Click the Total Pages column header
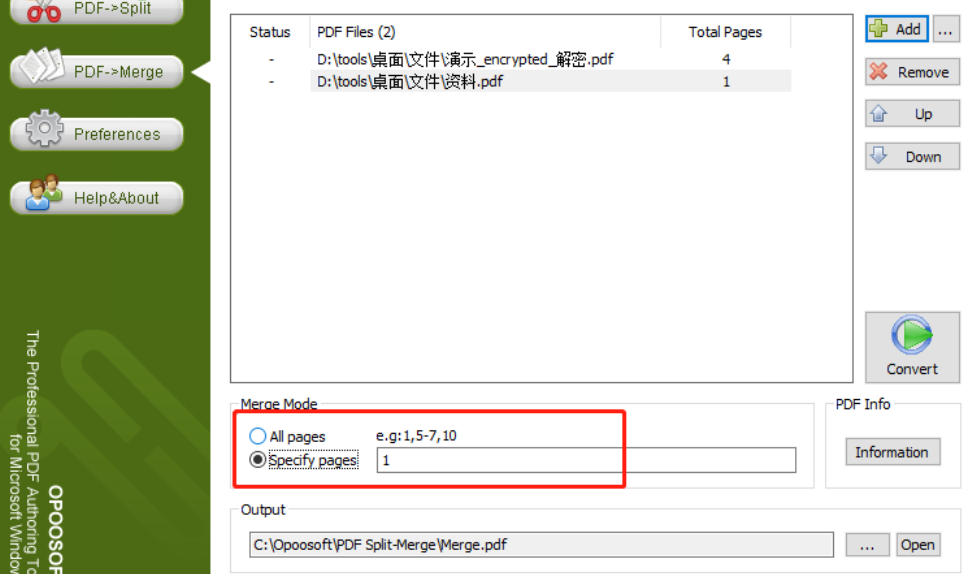The image size is (967, 574). point(725,32)
